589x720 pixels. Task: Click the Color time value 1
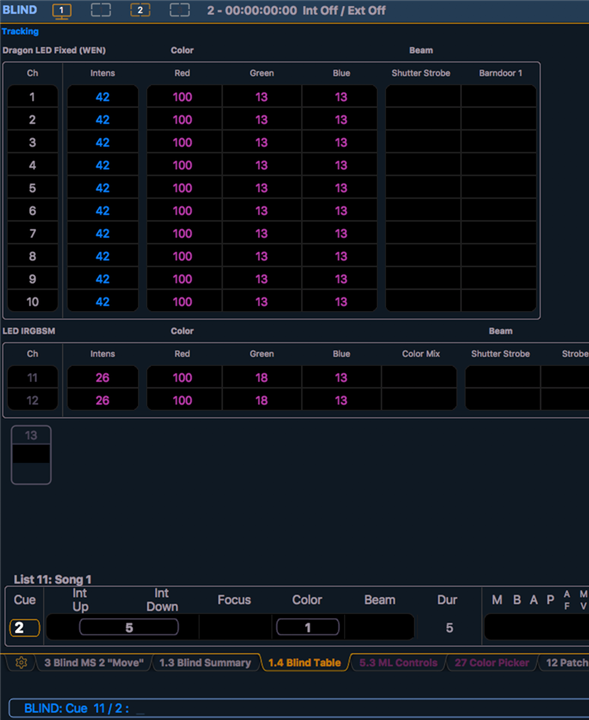308,627
